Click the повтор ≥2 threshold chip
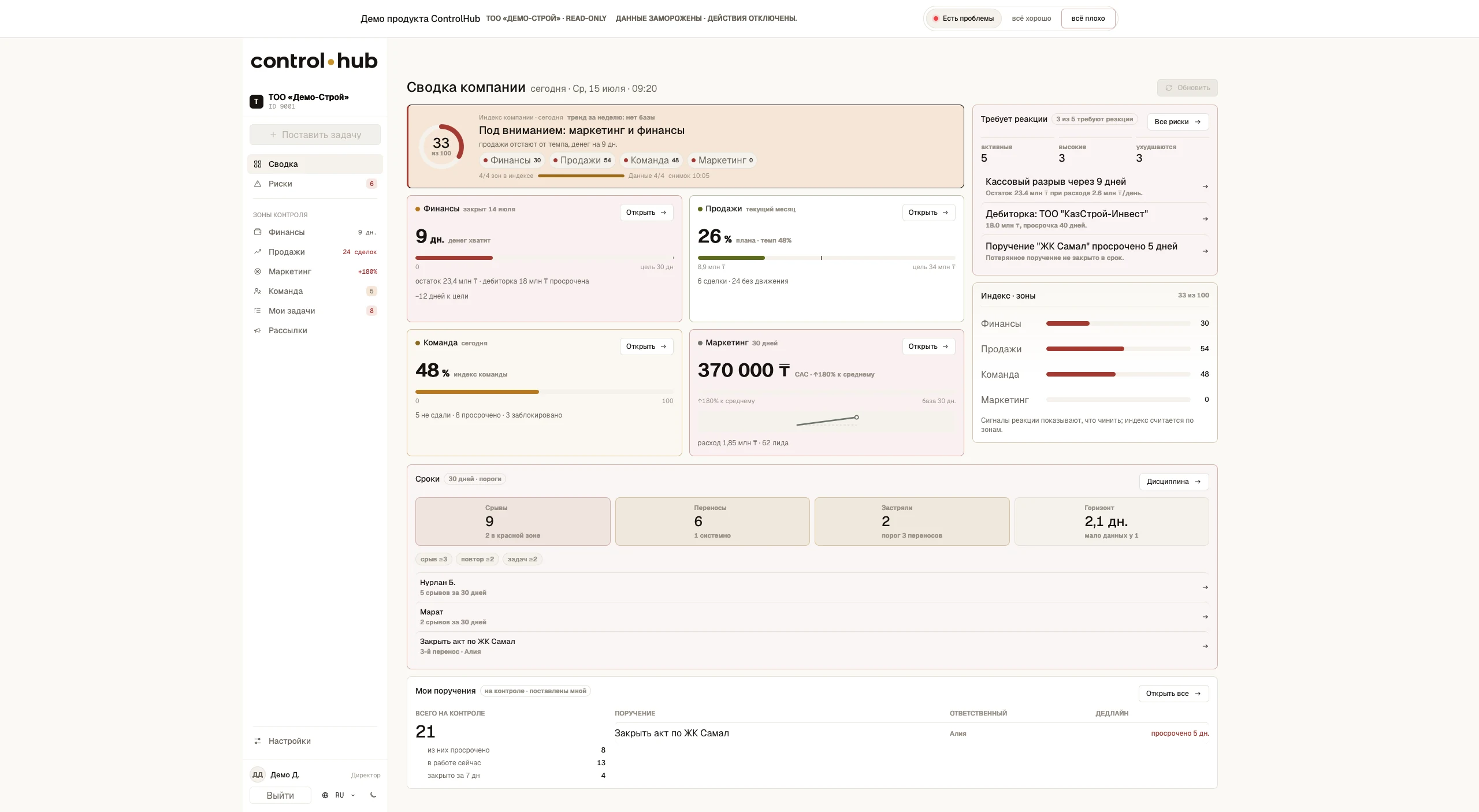 (x=477, y=559)
